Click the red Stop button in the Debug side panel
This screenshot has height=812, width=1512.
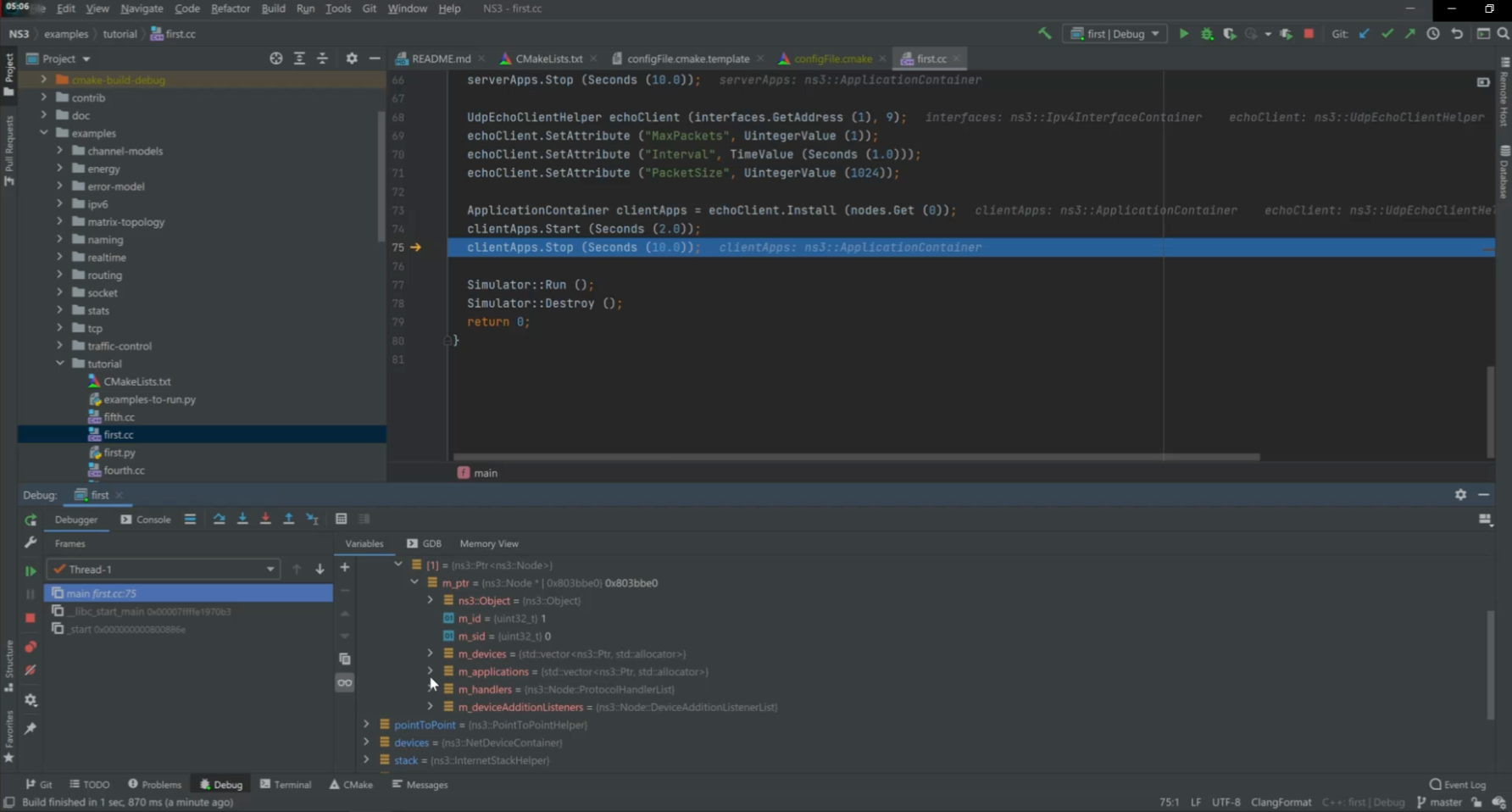pos(31,618)
